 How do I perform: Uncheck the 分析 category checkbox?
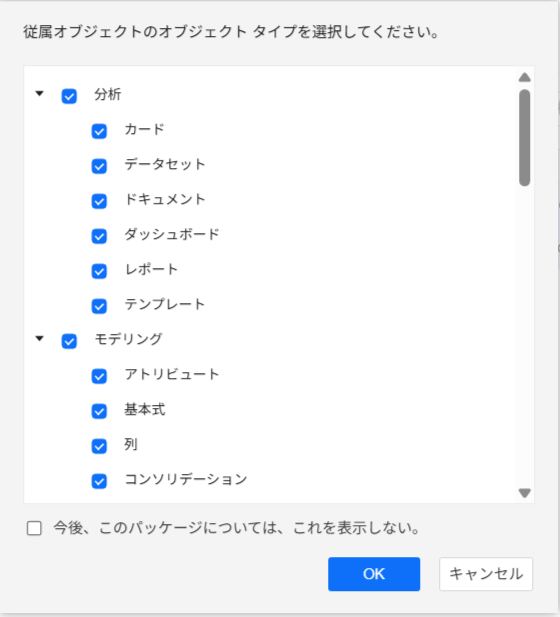click(x=69, y=96)
